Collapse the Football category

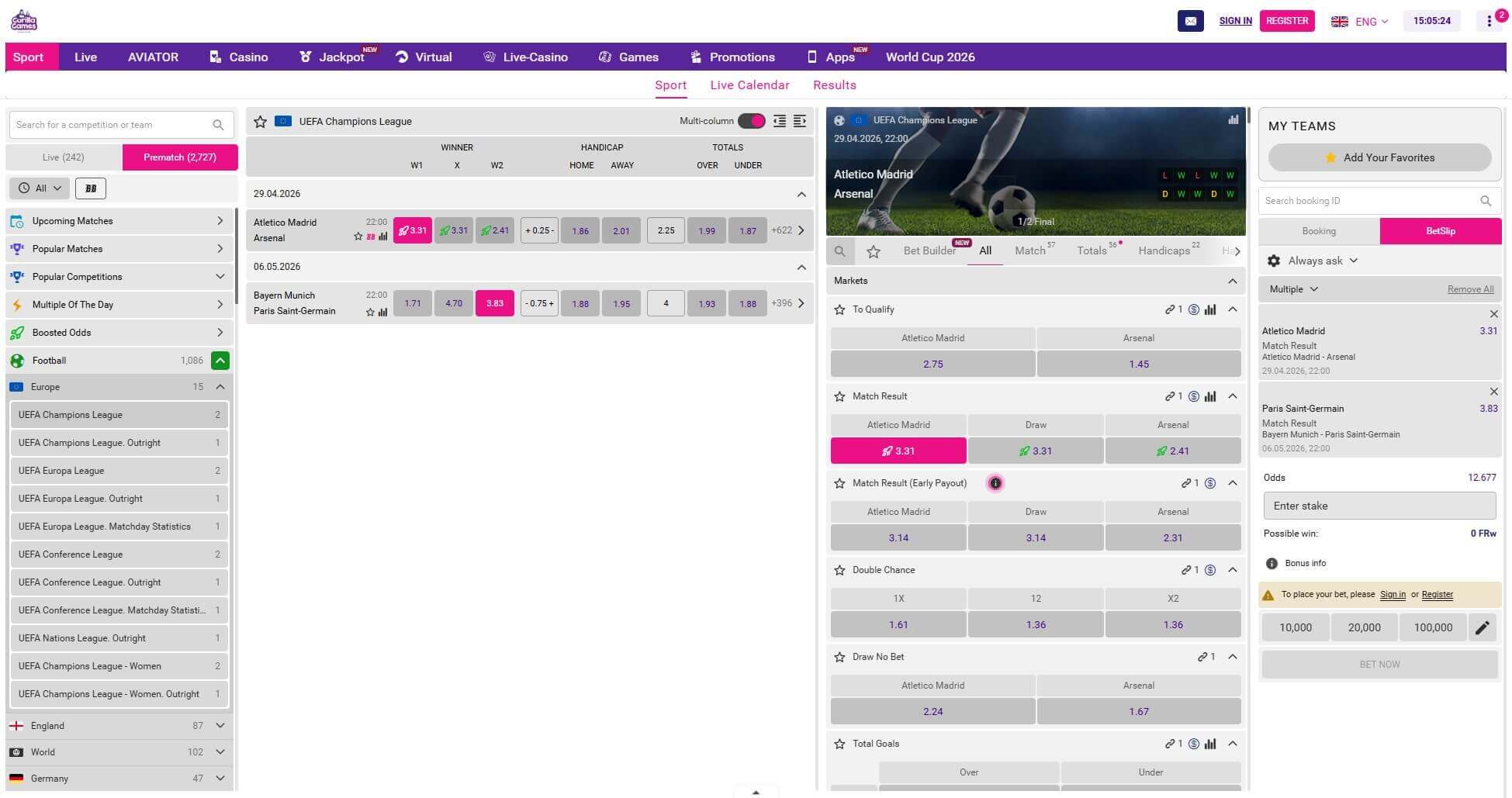[220, 361]
